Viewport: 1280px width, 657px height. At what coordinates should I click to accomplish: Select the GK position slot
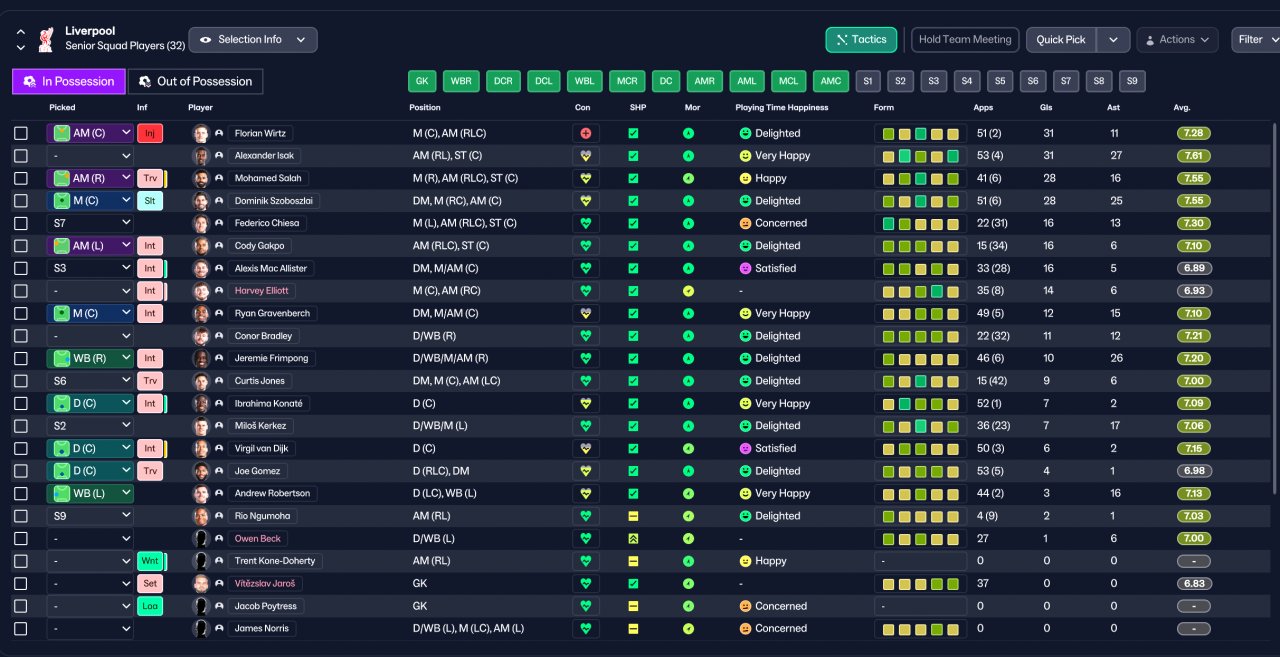click(422, 81)
